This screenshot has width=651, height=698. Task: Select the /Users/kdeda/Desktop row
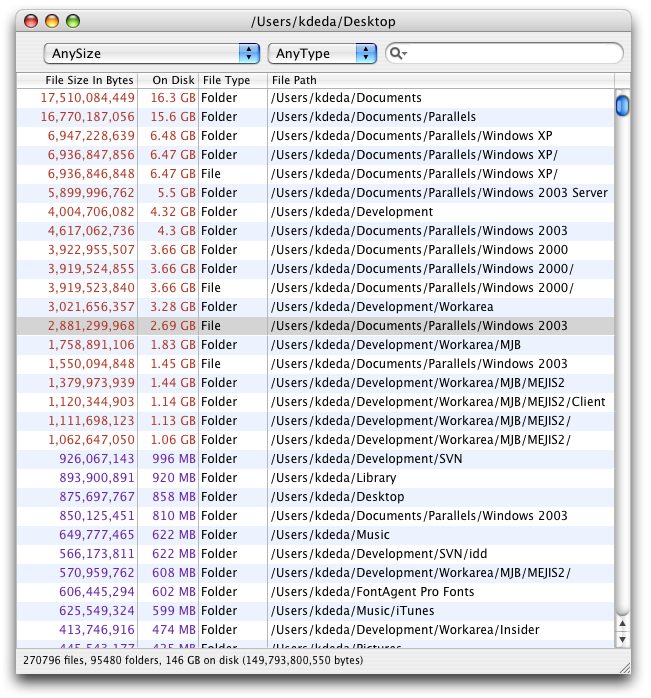[x=315, y=497]
